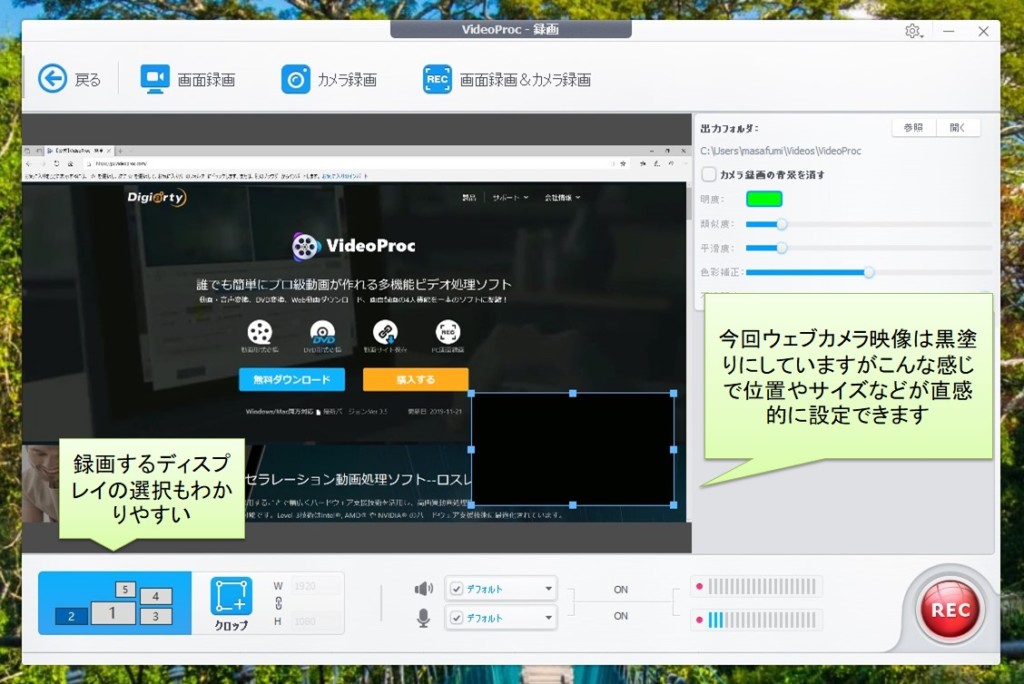This screenshot has width=1024, height=684.
Task: Select display 2 in monitor selector
Action: click(x=71, y=615)
